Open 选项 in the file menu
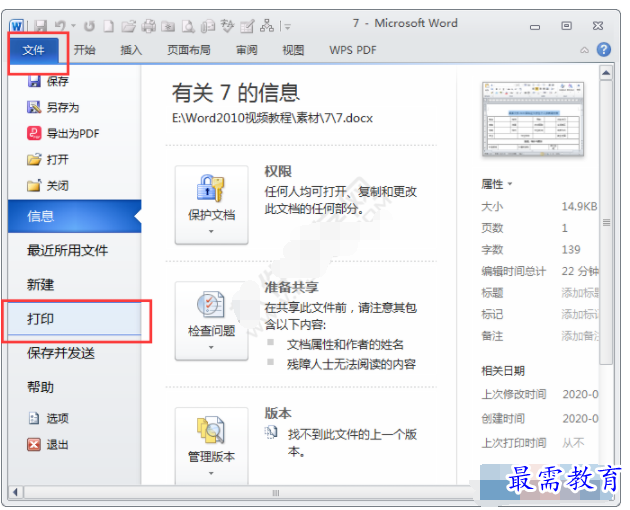Image resolution: width=630 pixels, height=510 pixels. (48, 418)
